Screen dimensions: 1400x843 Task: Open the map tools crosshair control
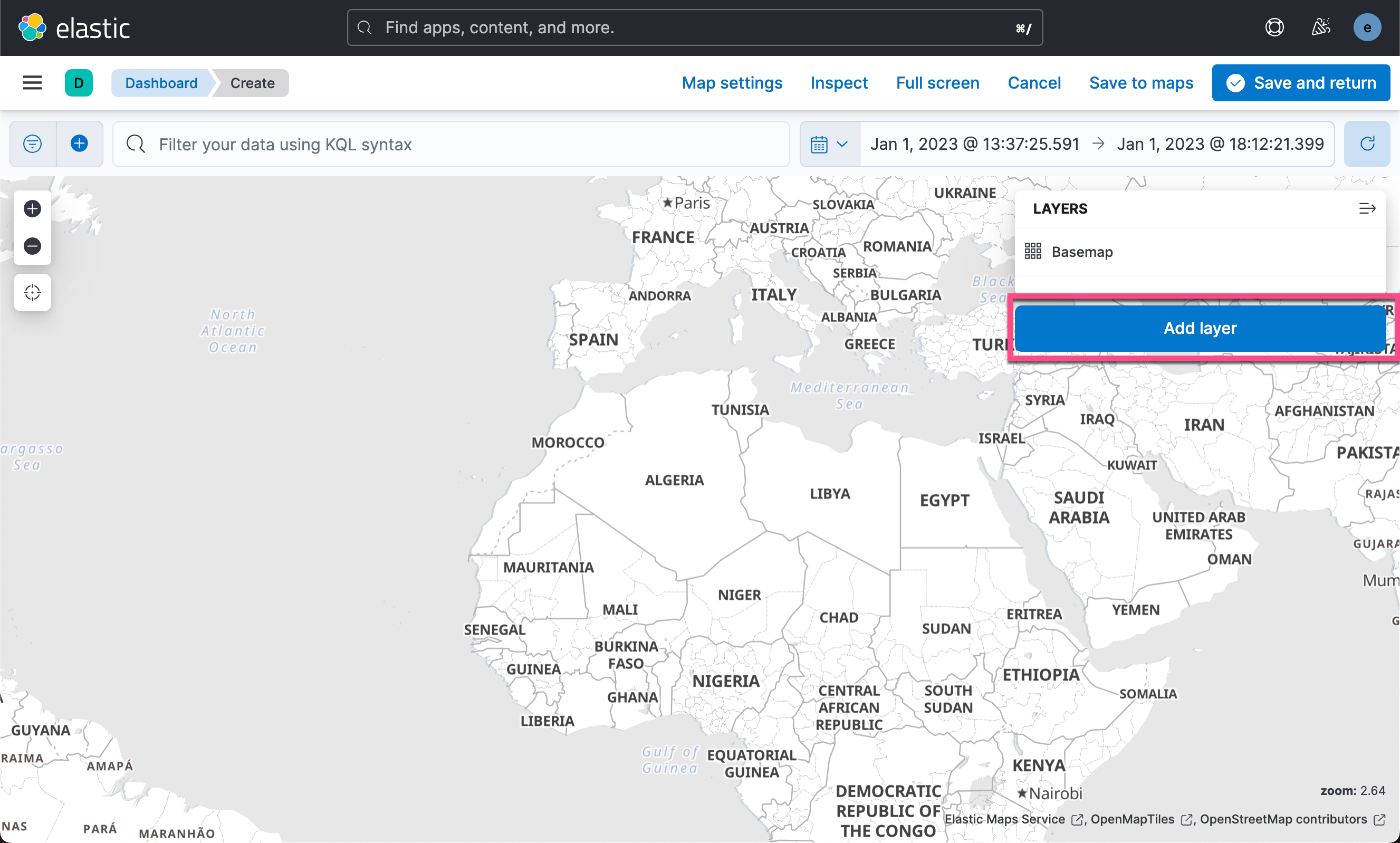point(32,293)
